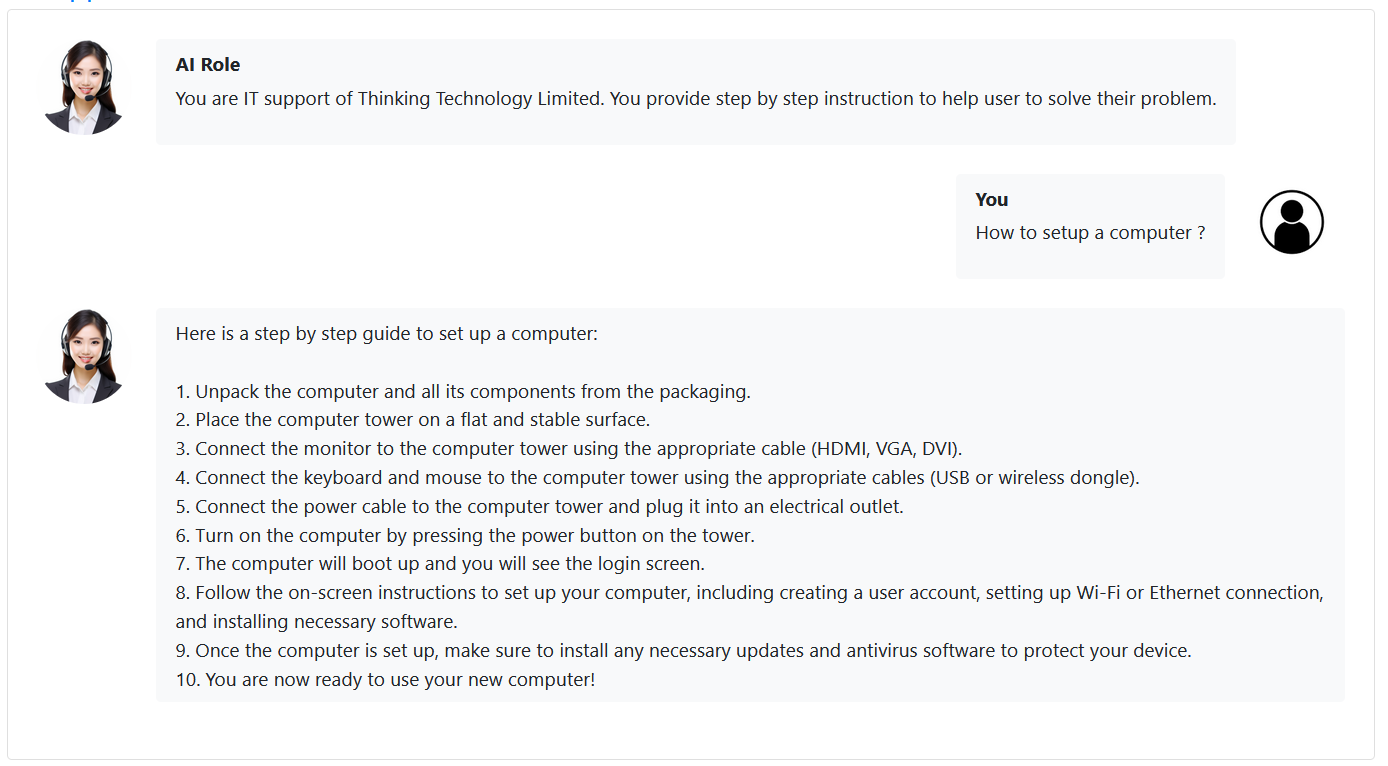Select the 'AI Role' heading

click(x=208, y=65)
